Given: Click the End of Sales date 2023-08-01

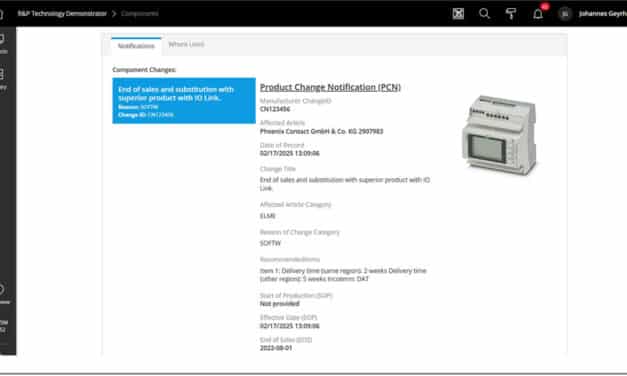Looking at the screenshot, I should click(x=276, y=348).
